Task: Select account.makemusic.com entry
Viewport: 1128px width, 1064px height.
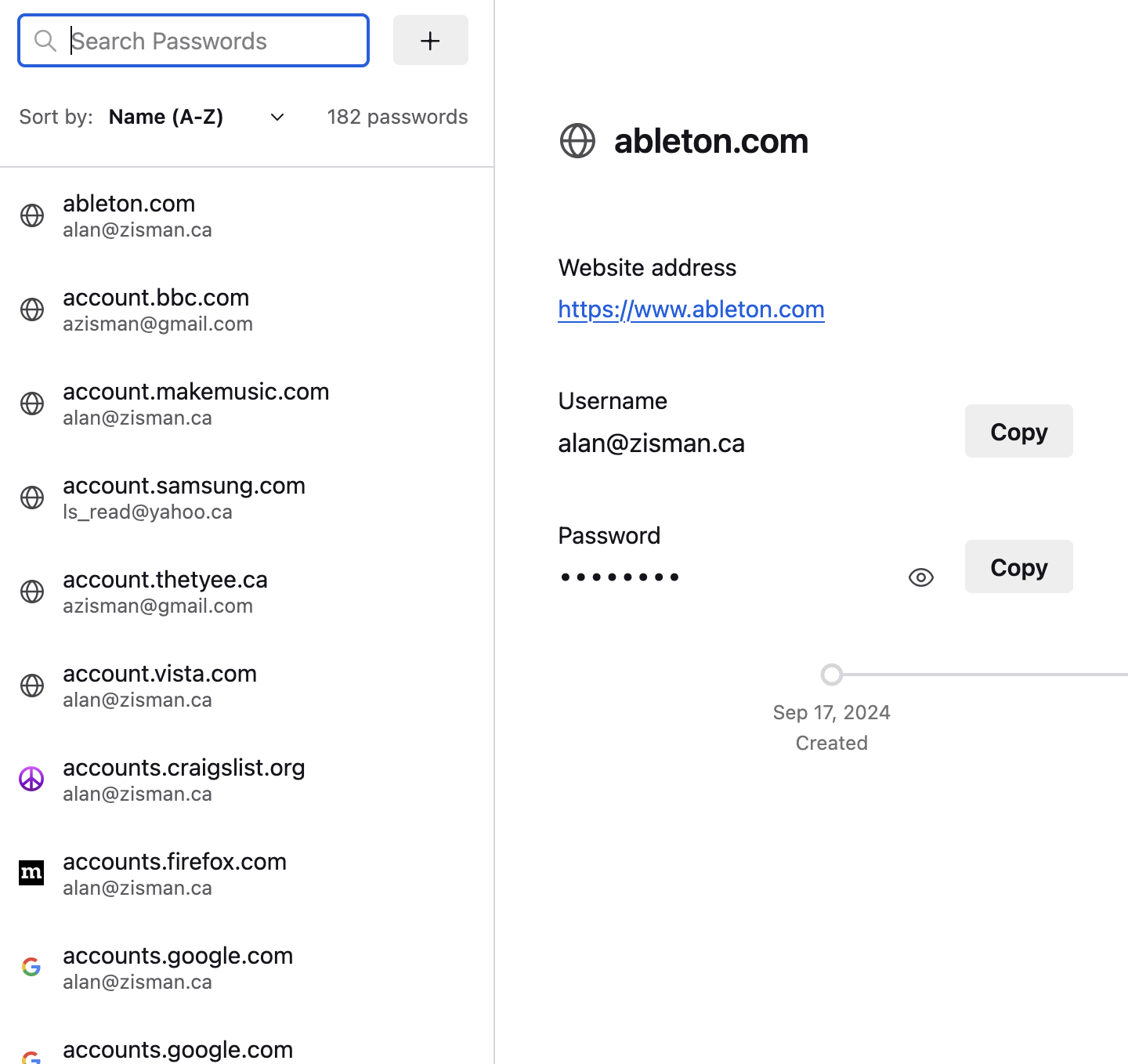Action: click(x=247, y=404)
